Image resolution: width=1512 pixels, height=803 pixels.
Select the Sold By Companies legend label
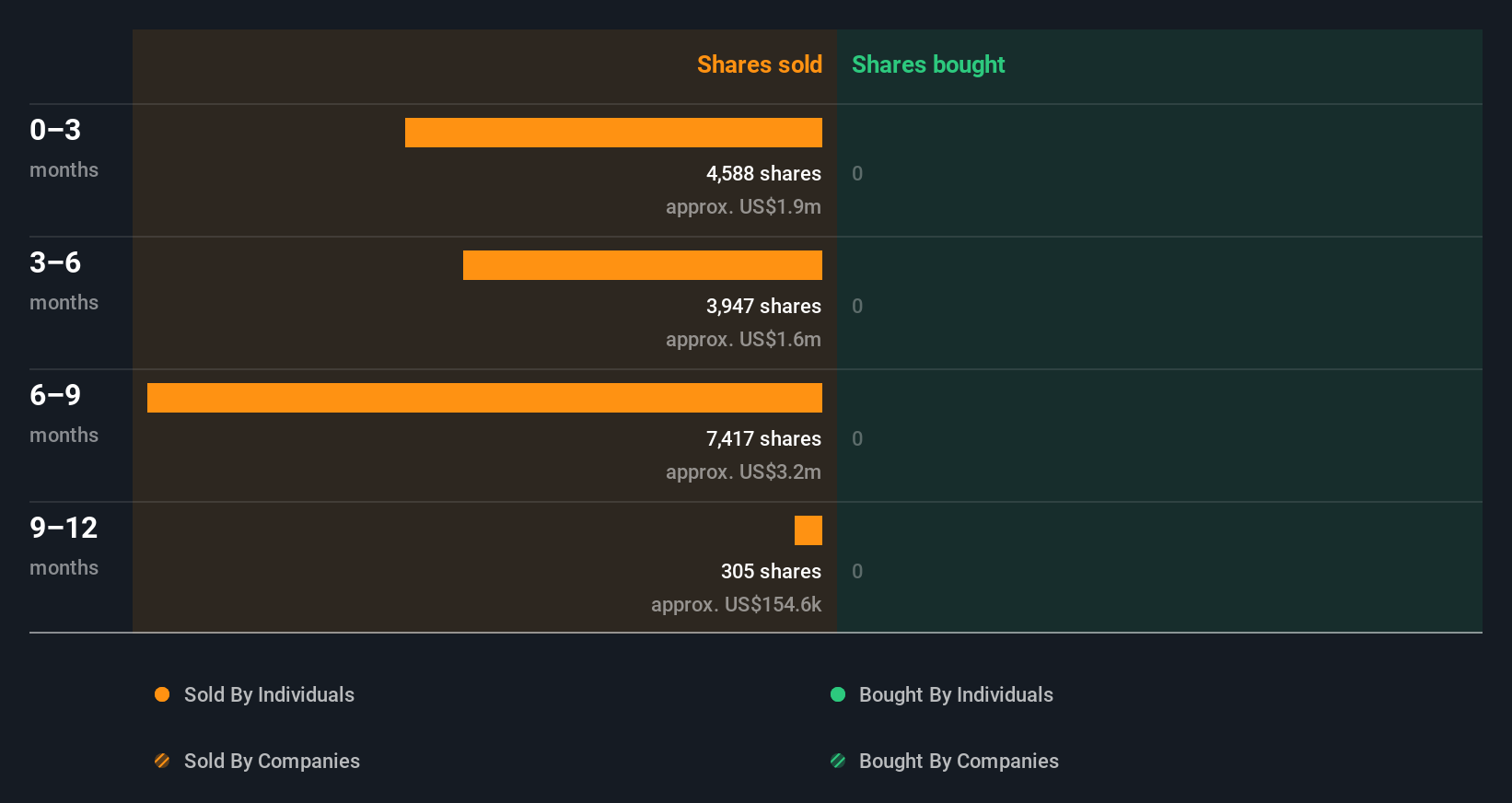(272, 761)
